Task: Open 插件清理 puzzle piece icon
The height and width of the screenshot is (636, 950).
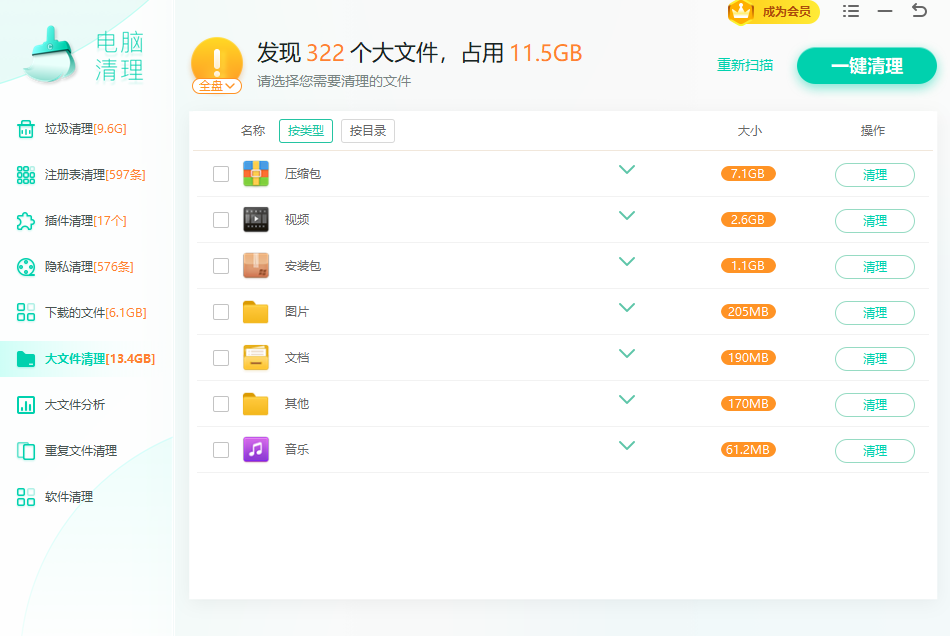Action: (26, 221)
